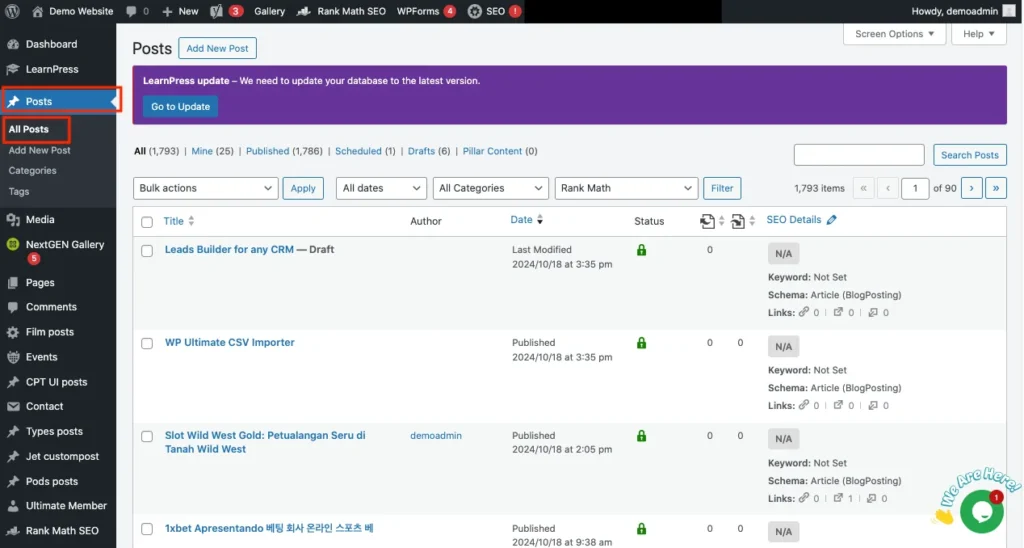Filter posts by Drafts tab
The image size is (1024, 548).
coord(421,151)
